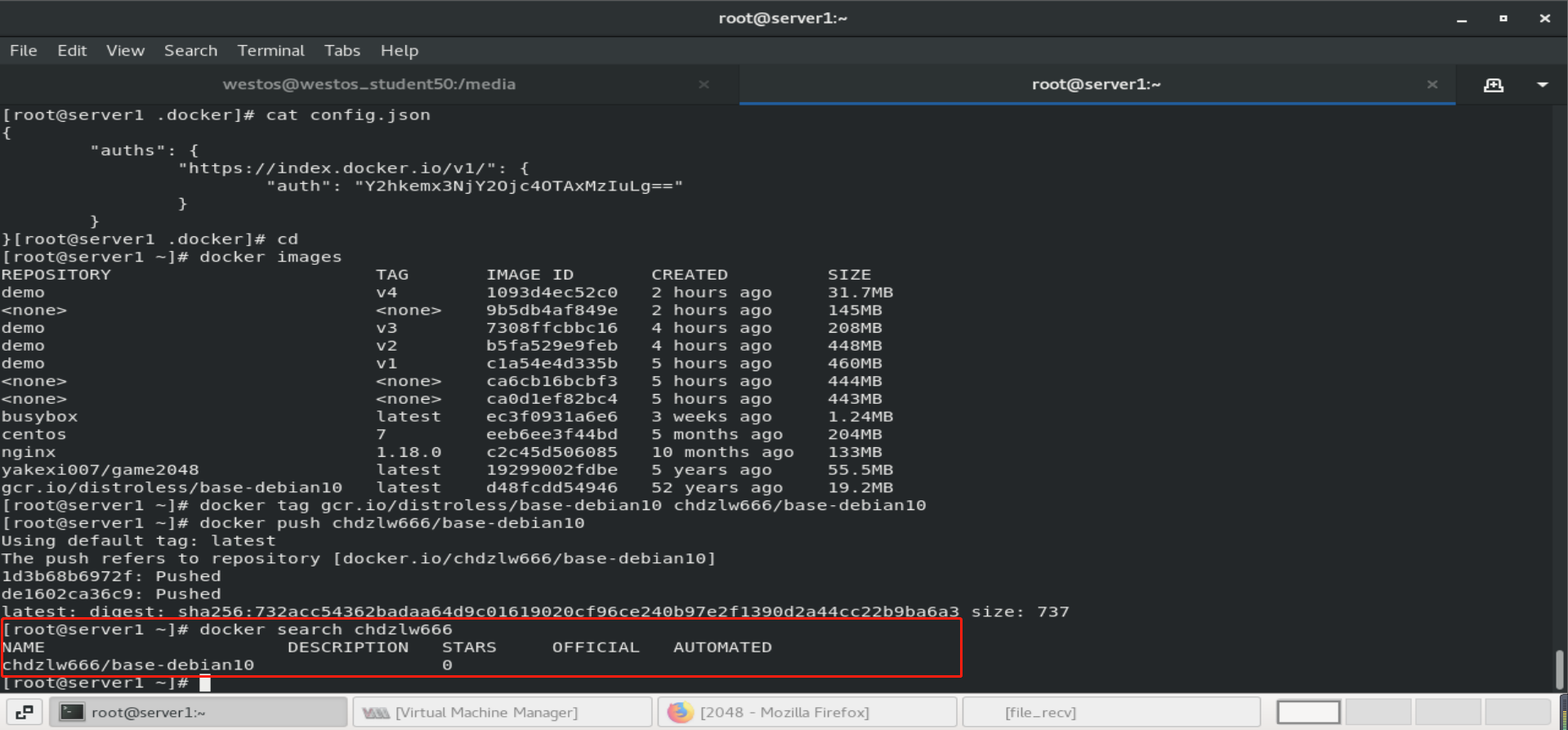
Task: Maximize the terminal window
Action: pyautogui.click(x=1503, y=19)
